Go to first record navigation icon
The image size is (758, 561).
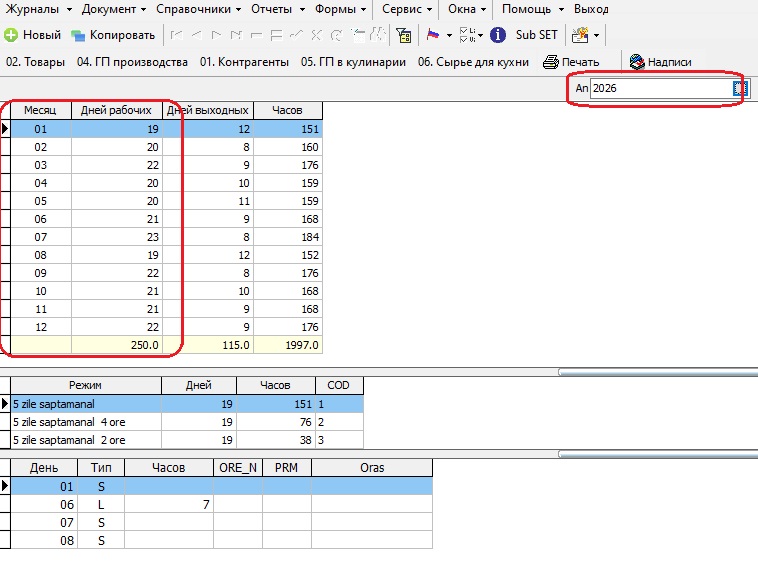[176, 35]
